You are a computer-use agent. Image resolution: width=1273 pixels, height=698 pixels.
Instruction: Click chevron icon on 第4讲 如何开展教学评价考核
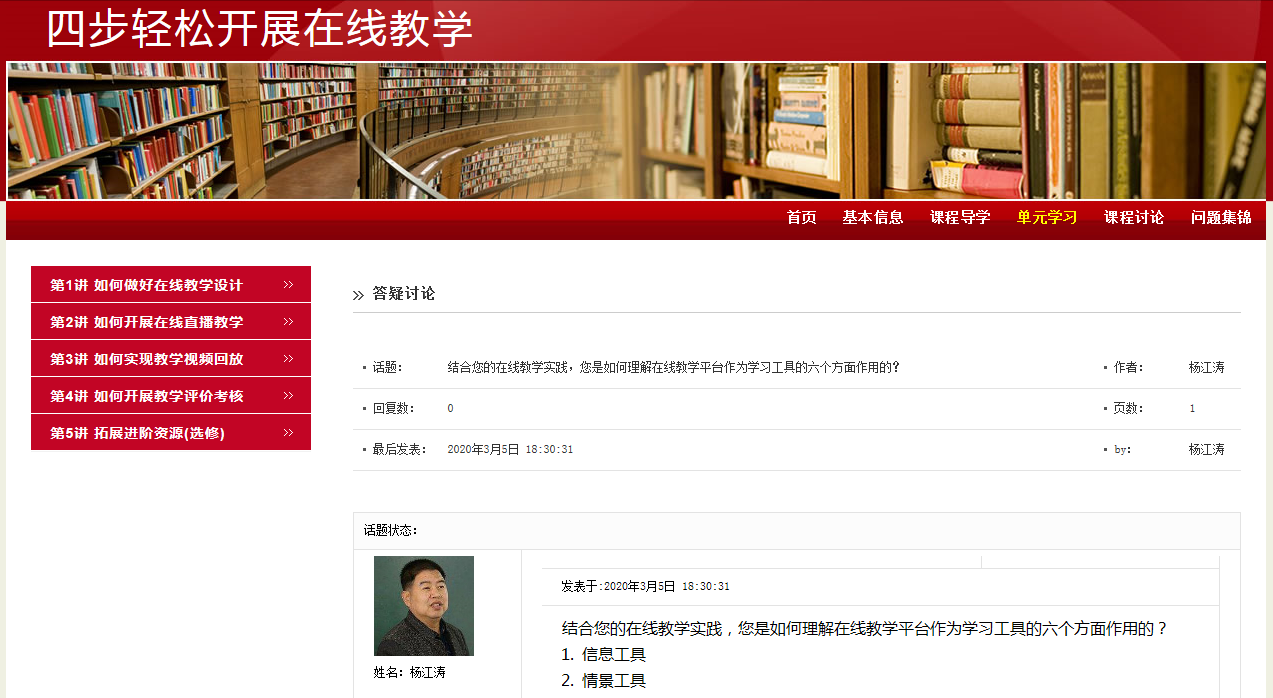[288, 396]
